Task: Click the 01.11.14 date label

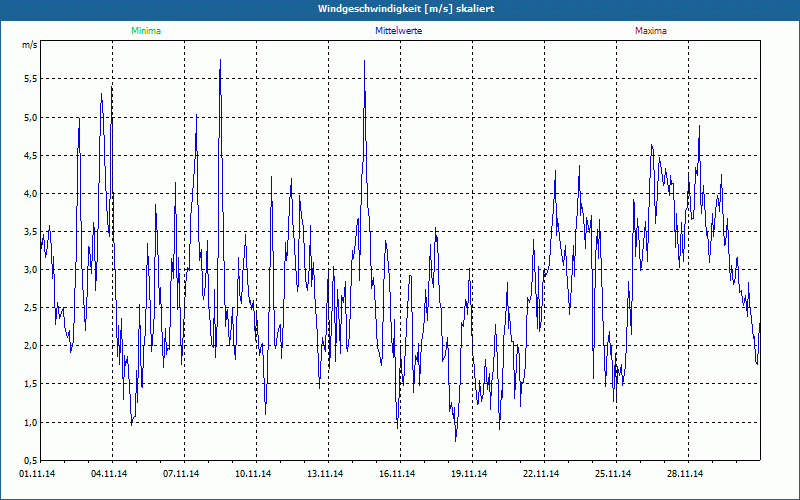Action: tap(37, 474)
